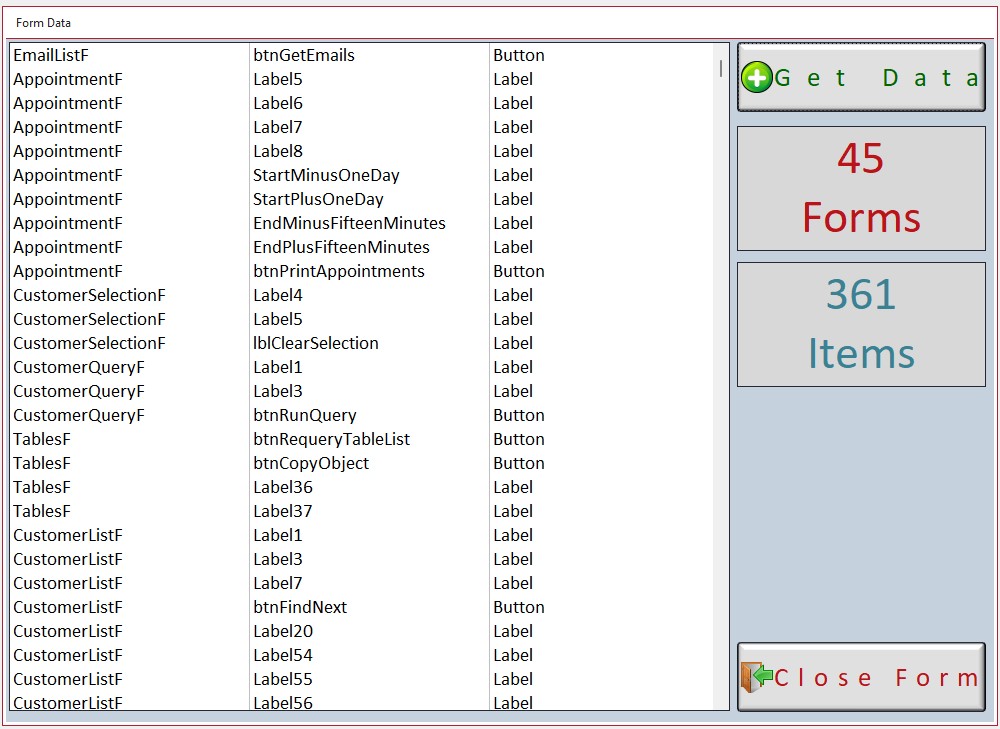Viewport: 1000px width, 729px height.
Task: Click the exit door Close Form icon
Action: coord(756,677)
